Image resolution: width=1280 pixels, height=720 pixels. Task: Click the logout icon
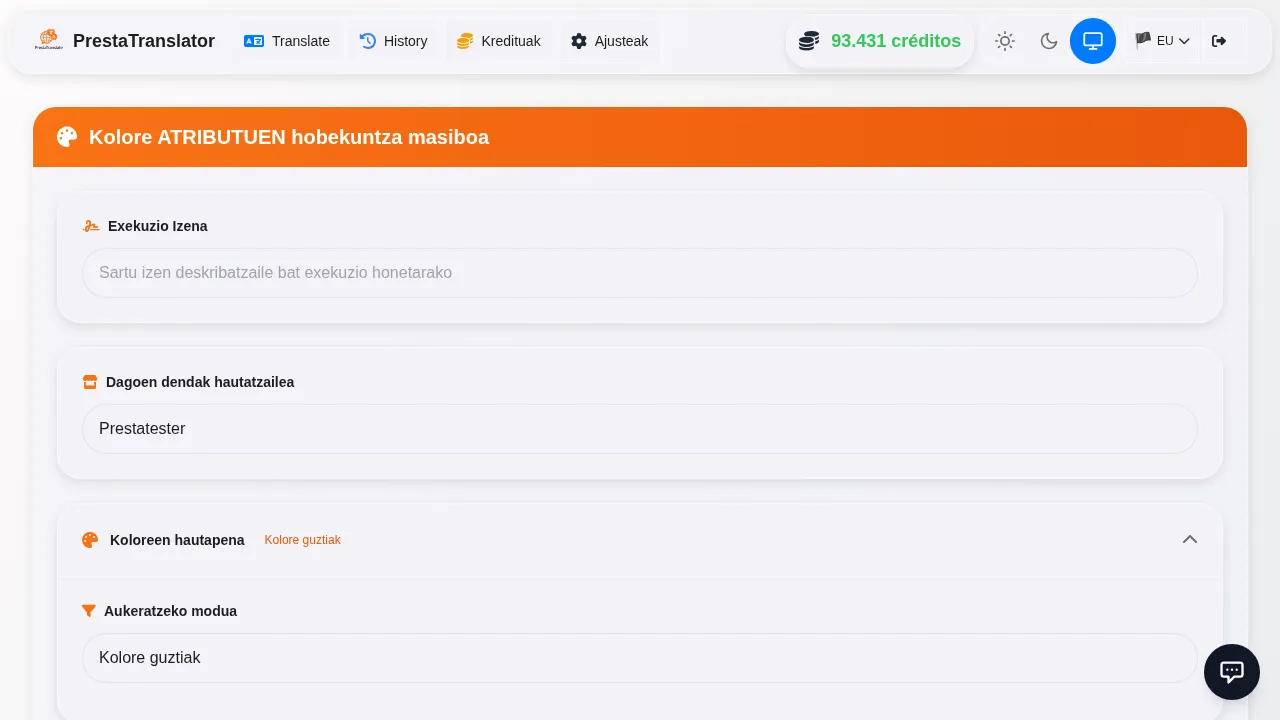[1219, 41]
